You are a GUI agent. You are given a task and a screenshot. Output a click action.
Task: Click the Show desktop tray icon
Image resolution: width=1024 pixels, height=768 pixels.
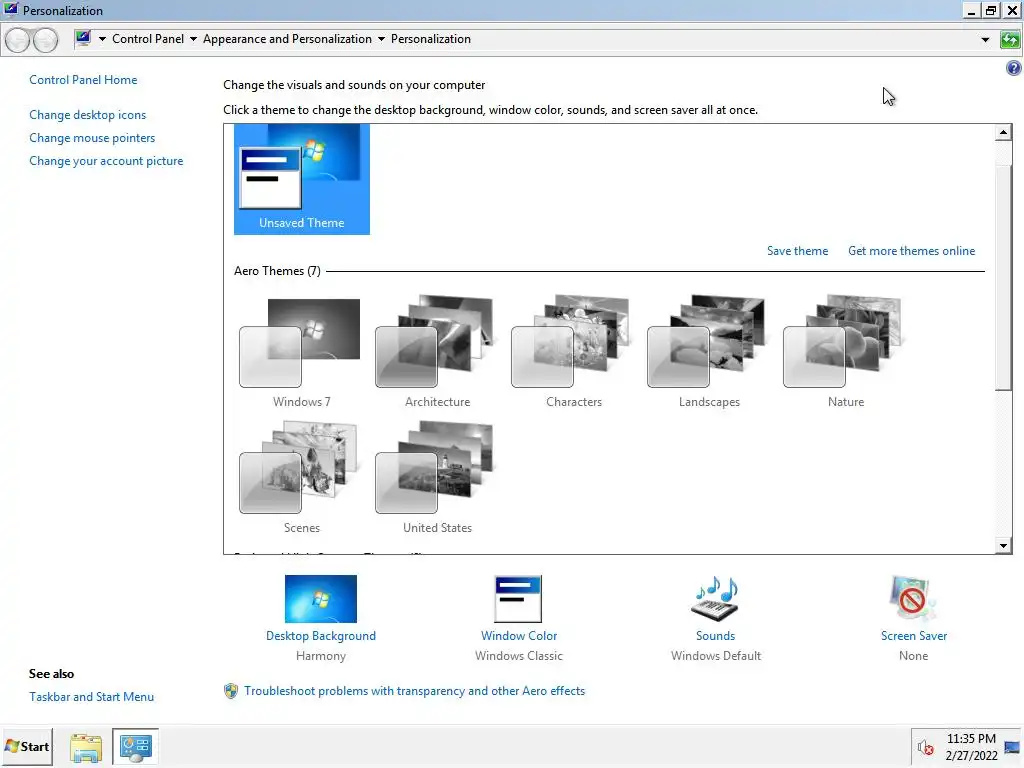point(1012,747)
